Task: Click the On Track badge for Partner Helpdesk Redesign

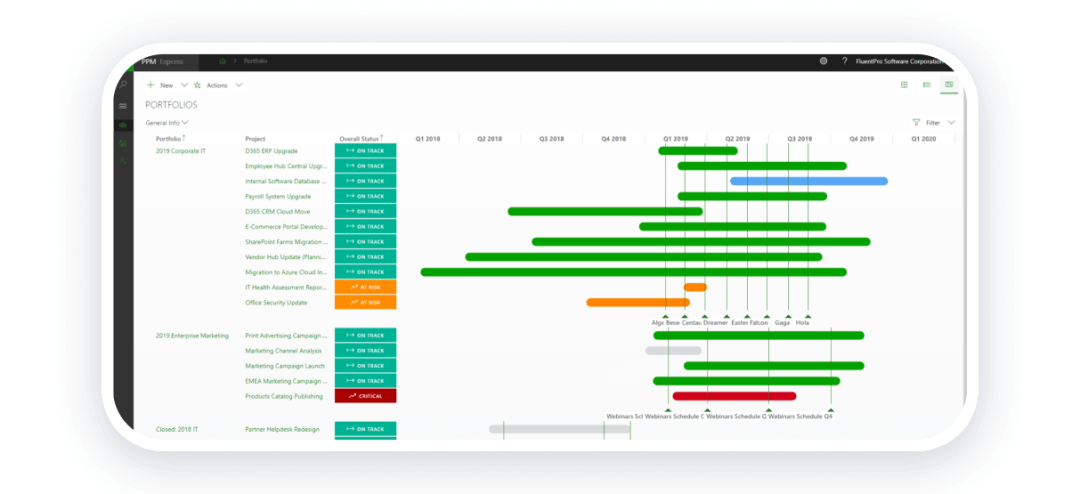Action: click(x=366, y=429)
